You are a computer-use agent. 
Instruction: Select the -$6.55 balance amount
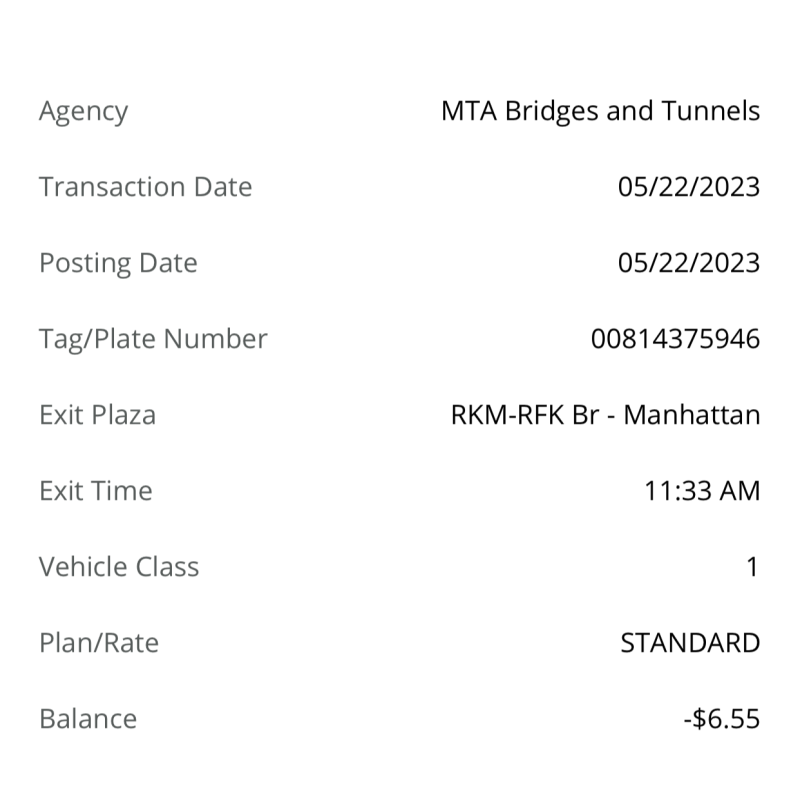tap(722, 718)
